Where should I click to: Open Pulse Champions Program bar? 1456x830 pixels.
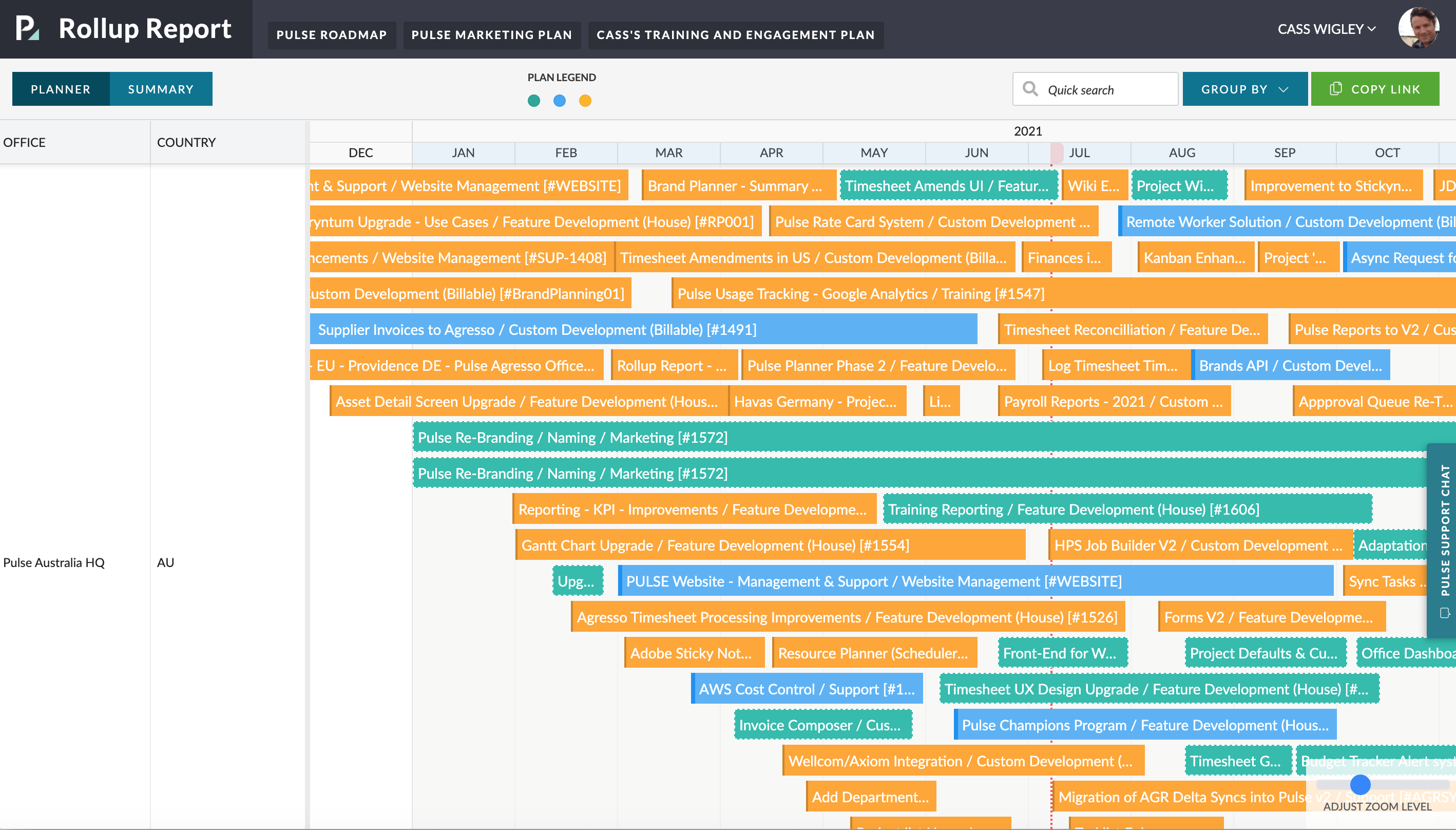coord(1145,725)
